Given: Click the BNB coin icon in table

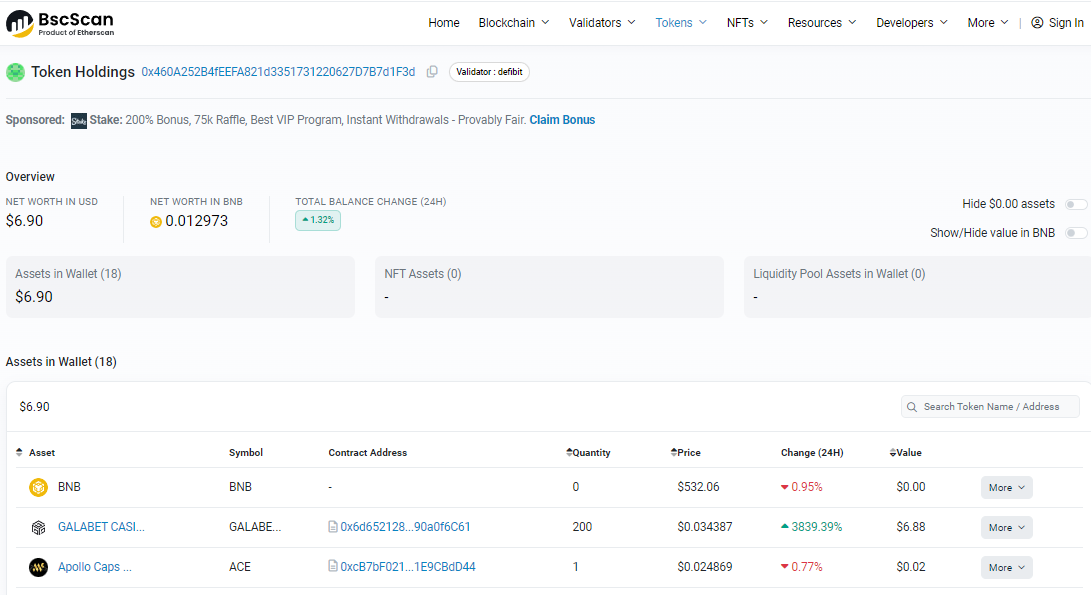Looking at the screenshot, I should pos(39,487).
